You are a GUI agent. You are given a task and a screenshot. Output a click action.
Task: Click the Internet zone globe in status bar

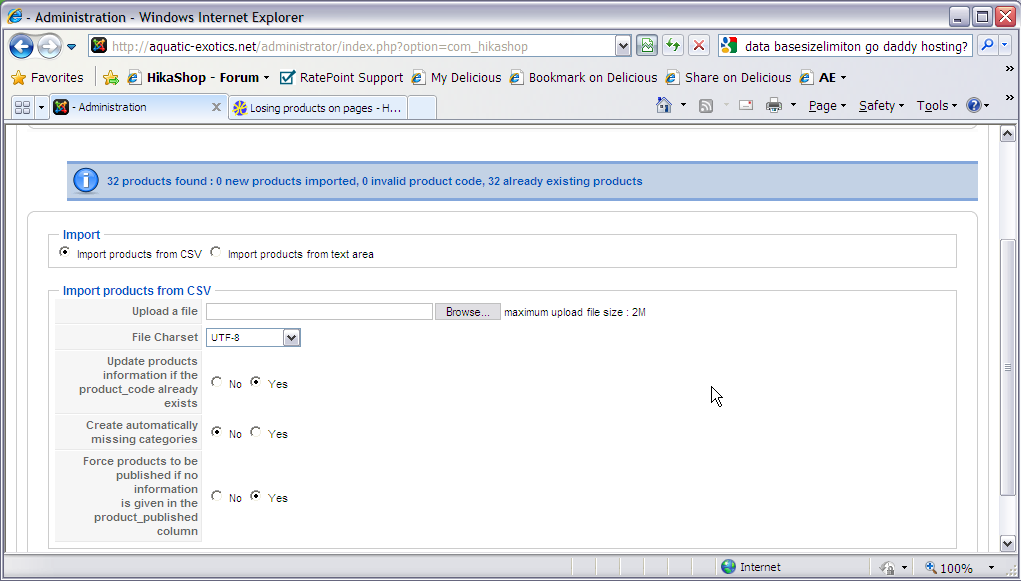click(x=728, y=567)
